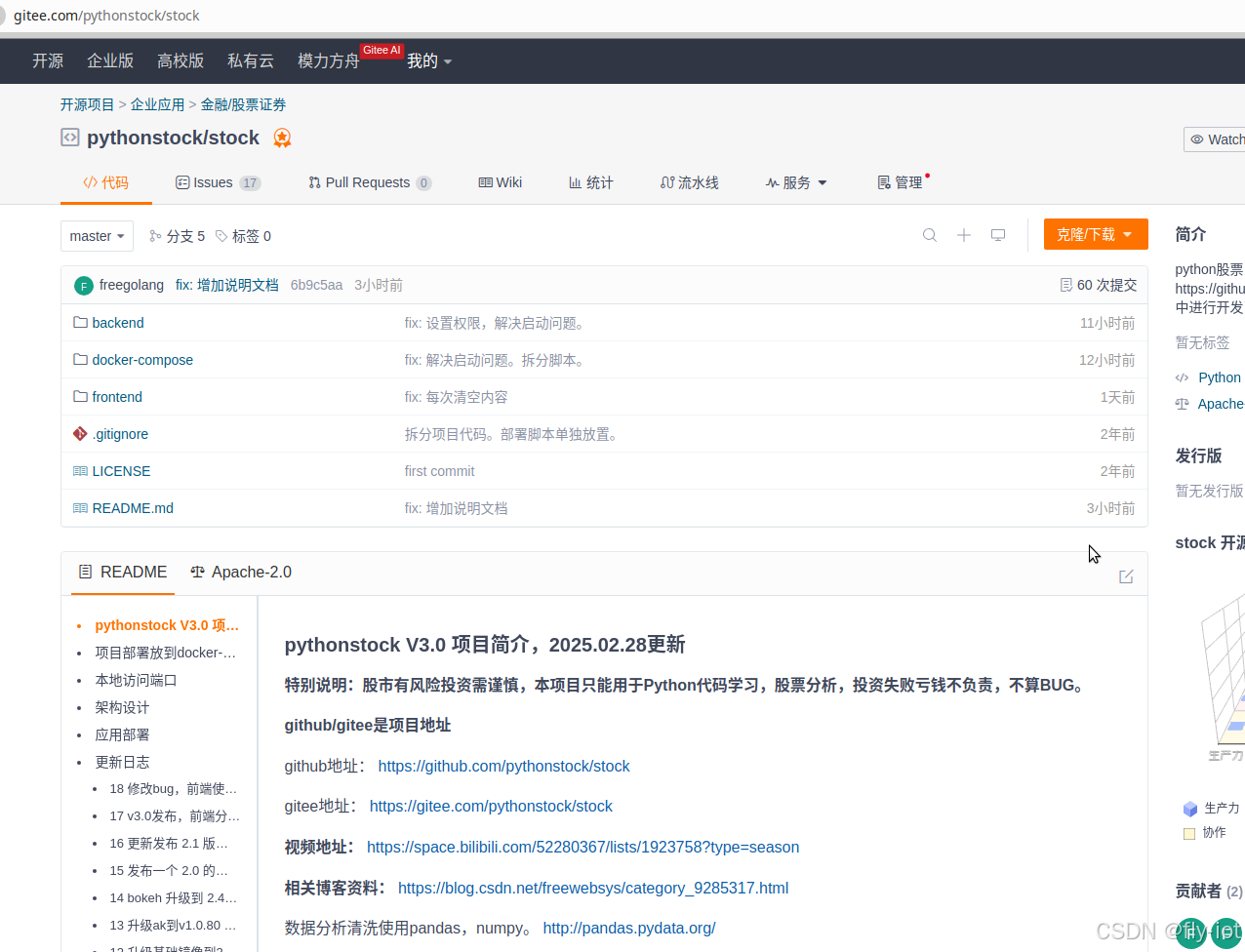Click the docker-compose folder icon
The width and height of the screenshot is (1245, 952).
pos(81,359)
